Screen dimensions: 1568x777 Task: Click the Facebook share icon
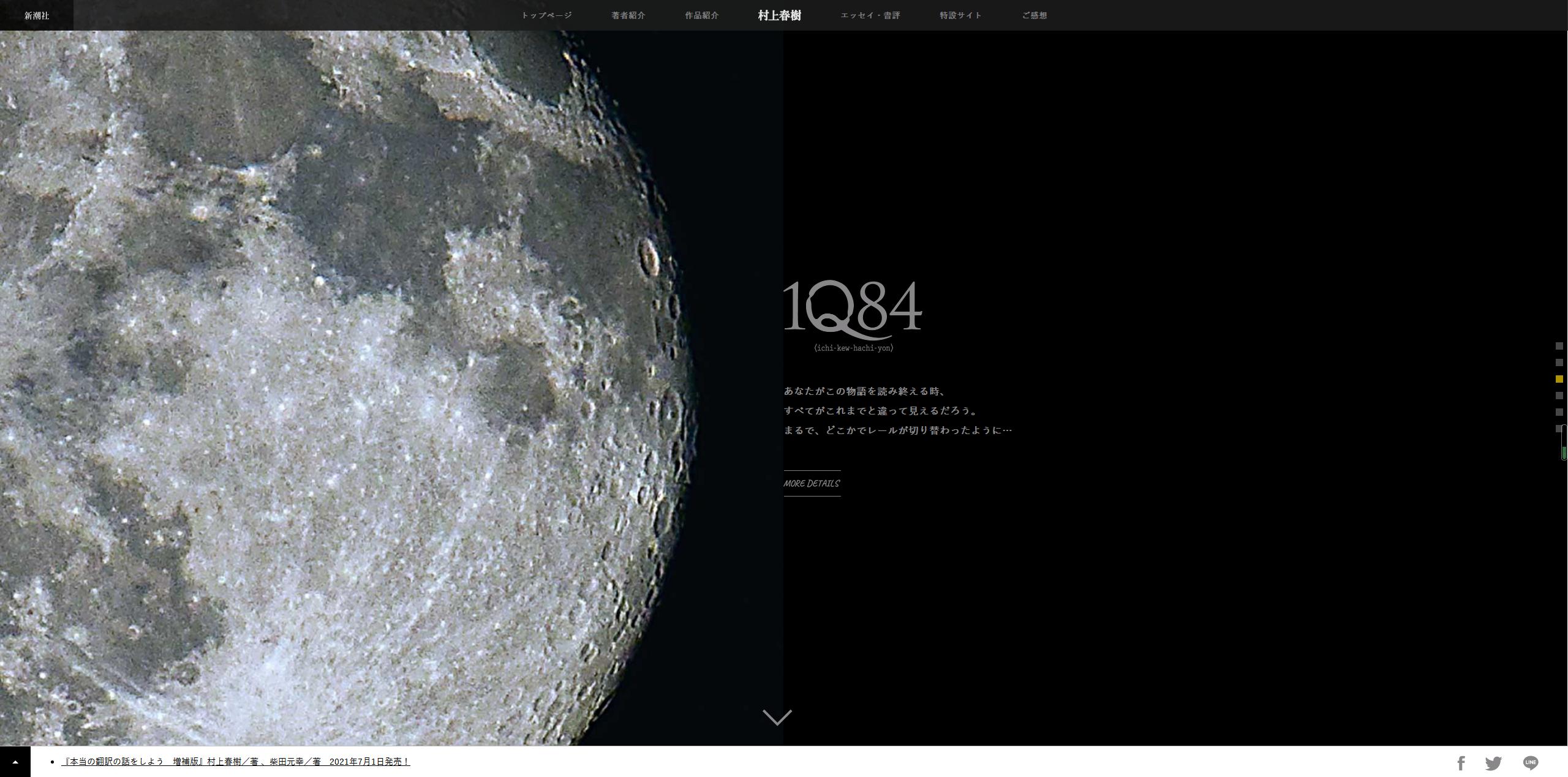[x=1461, y=763]
